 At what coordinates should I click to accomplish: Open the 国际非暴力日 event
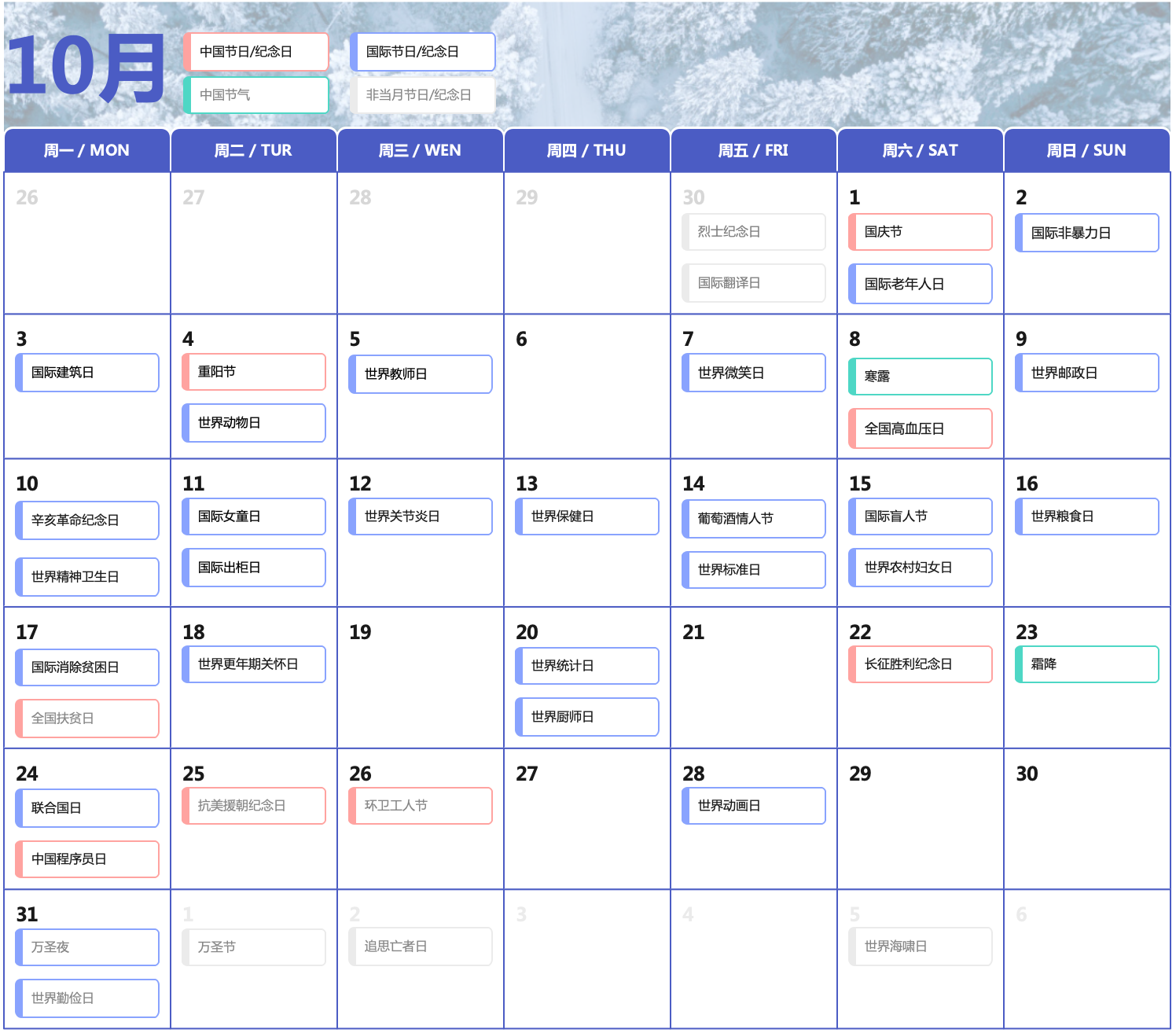(x=1087, y=233)
